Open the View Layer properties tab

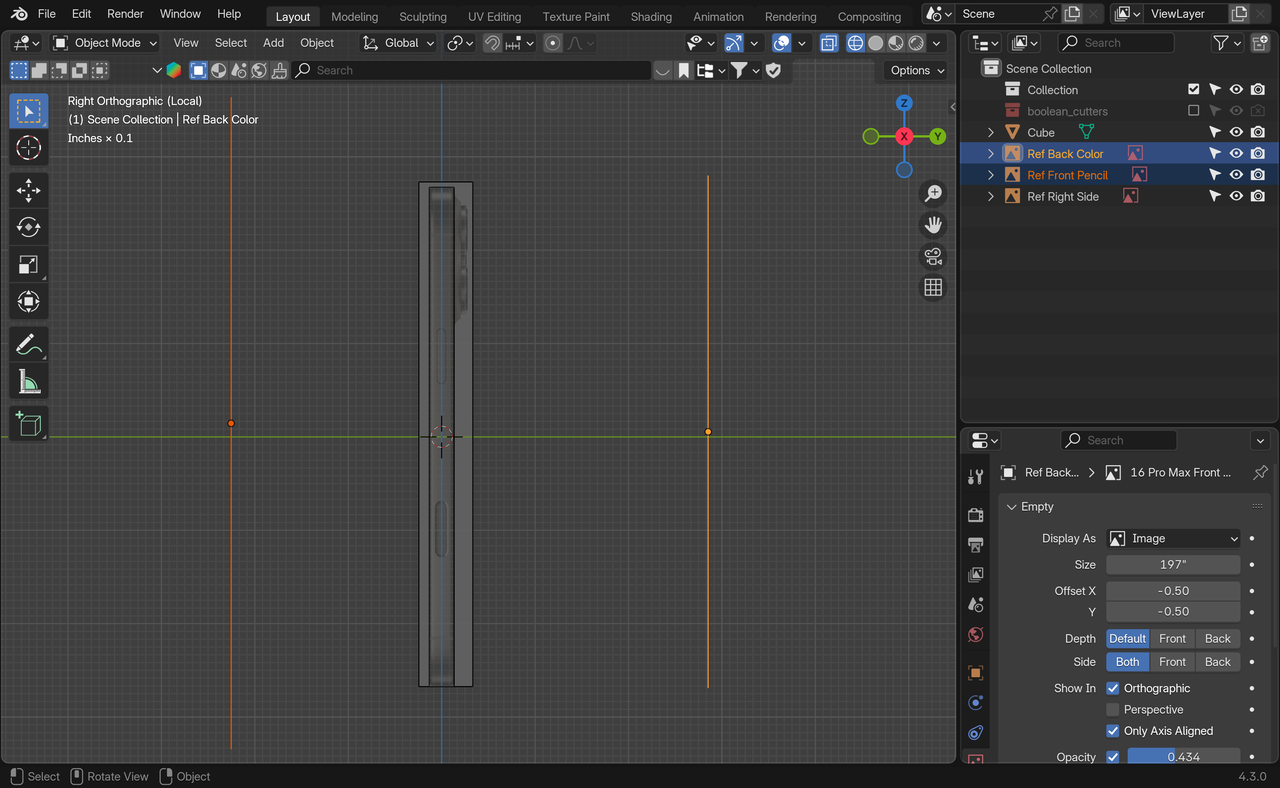(976, 575)
